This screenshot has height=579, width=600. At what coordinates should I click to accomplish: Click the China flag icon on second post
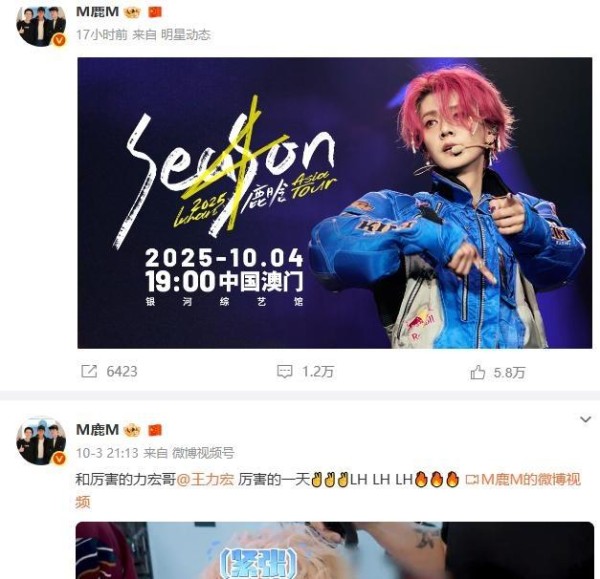(155, 430)
